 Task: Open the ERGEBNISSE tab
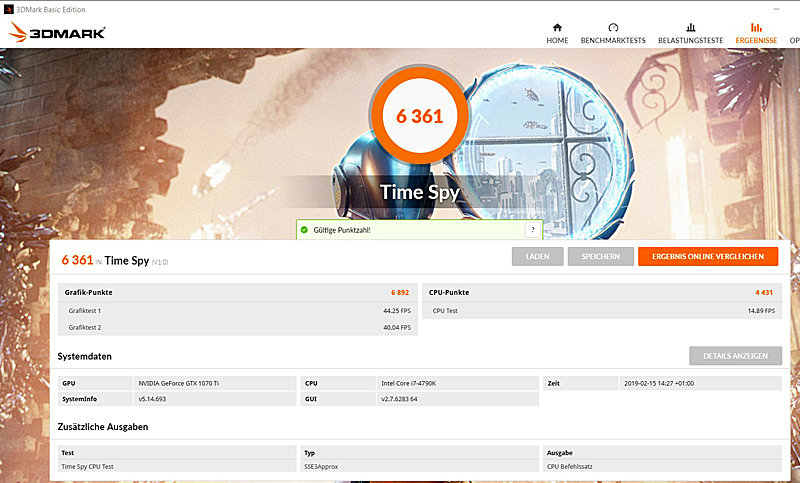pyautogui.click(x=756, y=34)
